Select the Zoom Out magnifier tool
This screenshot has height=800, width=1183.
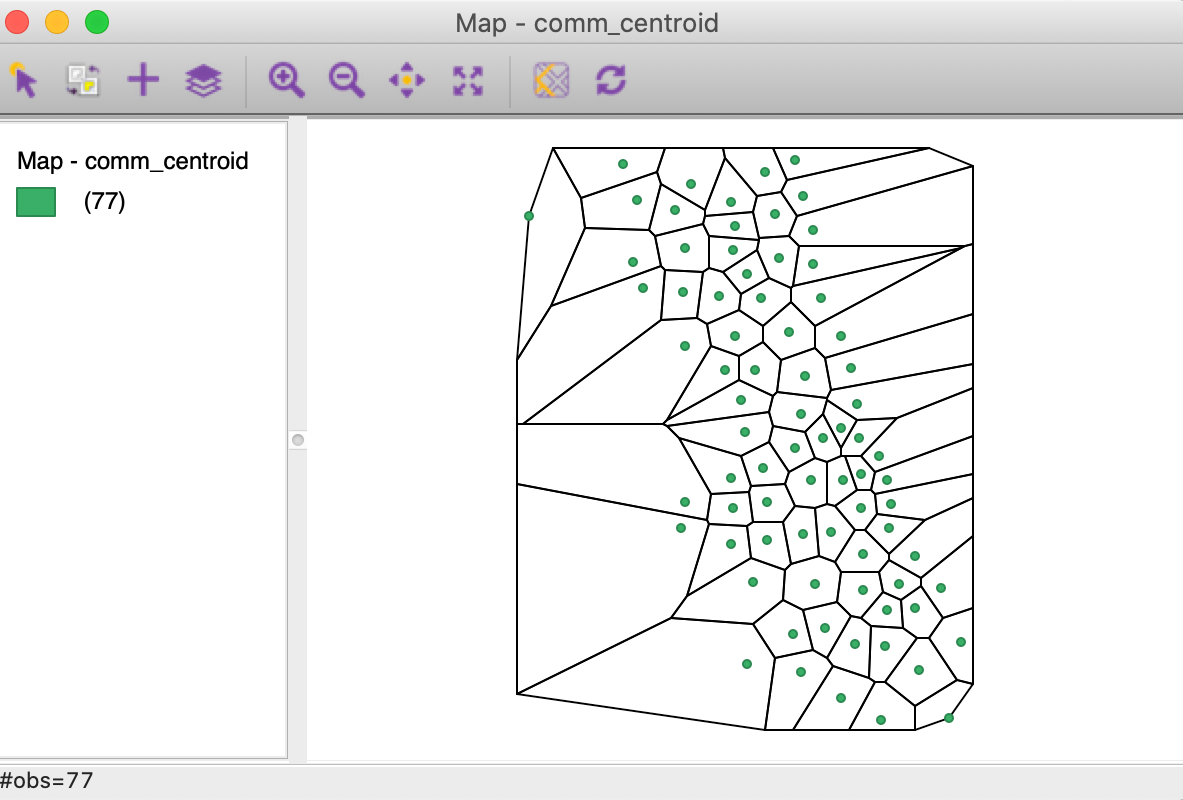click(347, 80)
